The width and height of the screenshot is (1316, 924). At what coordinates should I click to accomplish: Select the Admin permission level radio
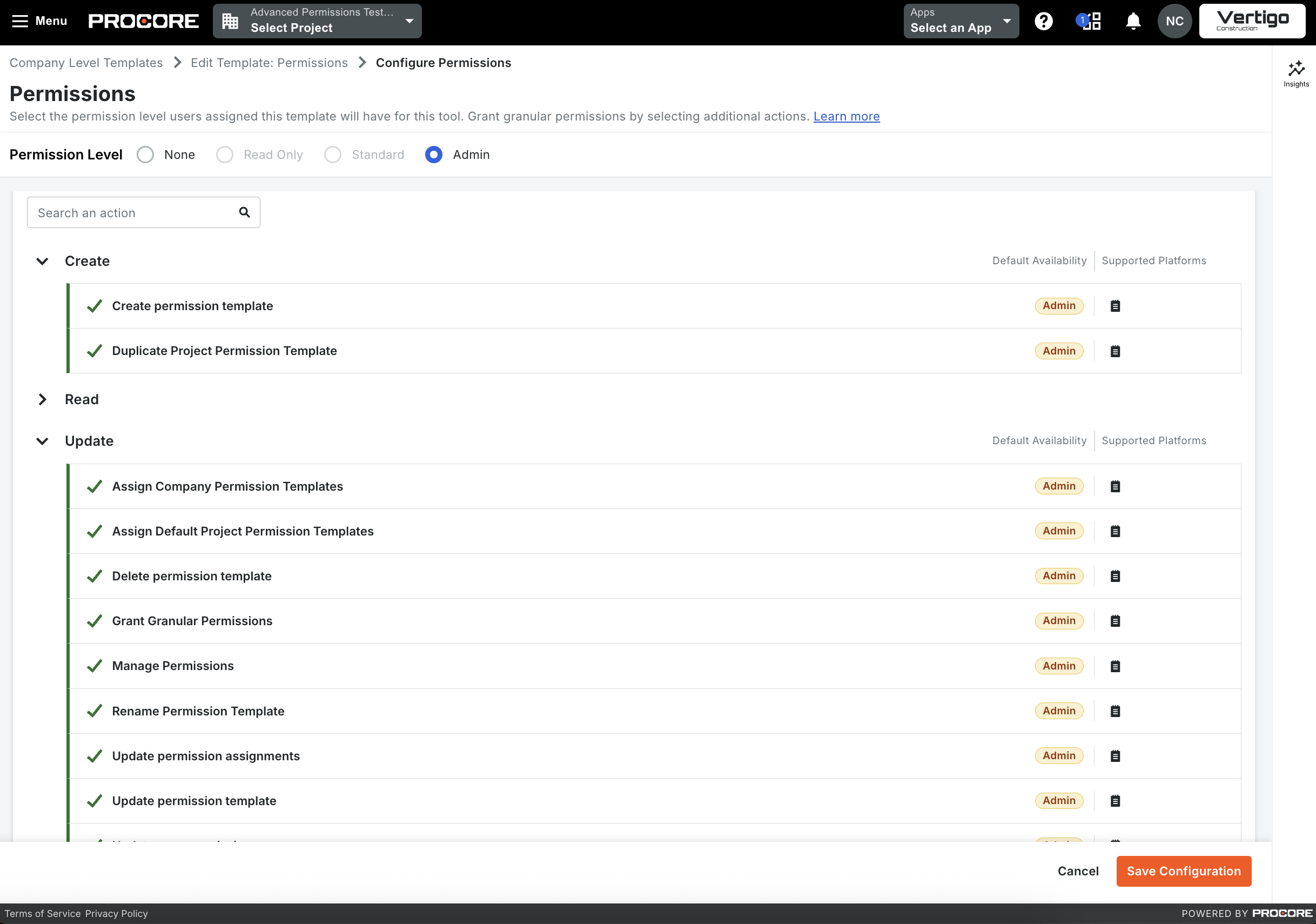(434, 155)
